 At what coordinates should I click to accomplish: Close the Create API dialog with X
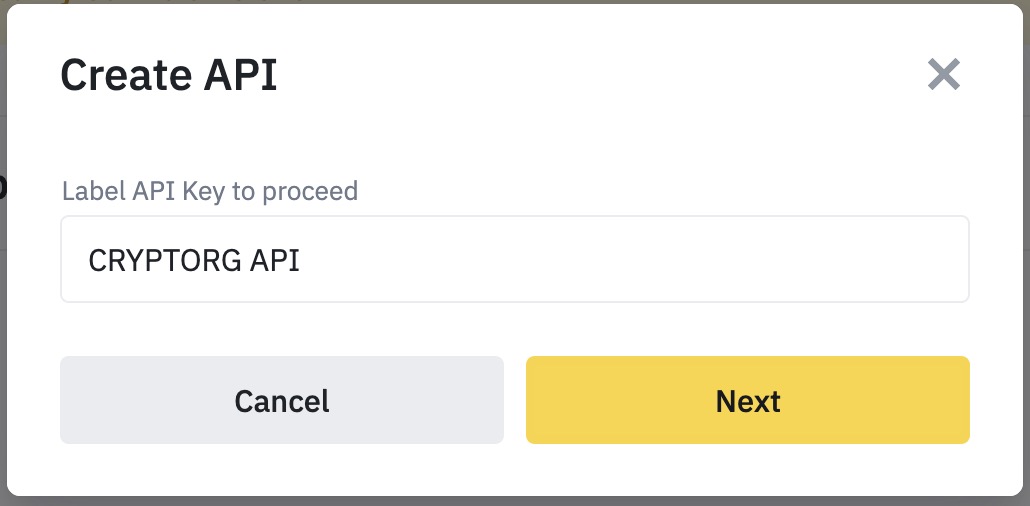[x=943, y=75]
